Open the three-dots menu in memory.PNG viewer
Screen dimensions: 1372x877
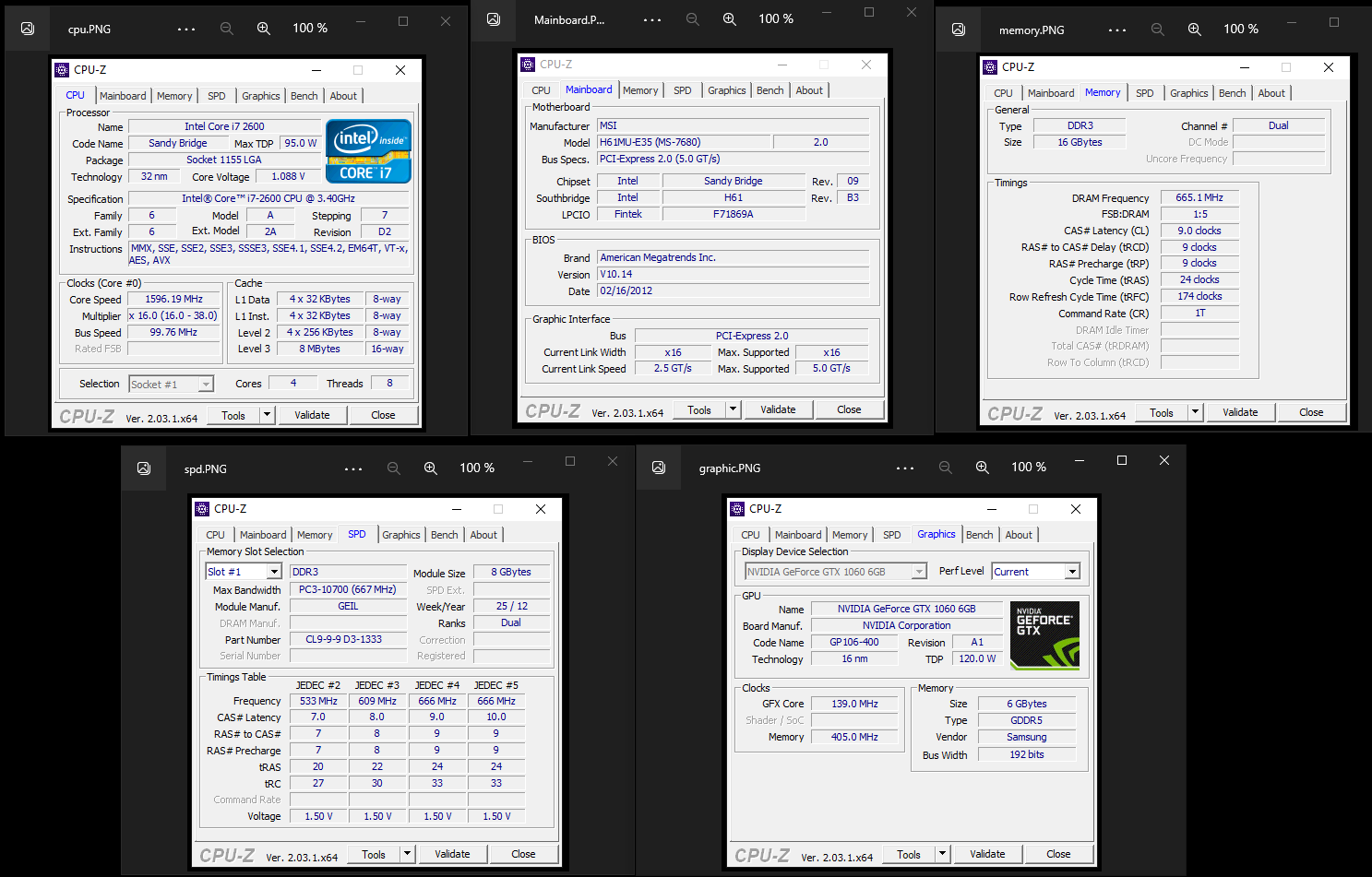pyautogui.click(x=1117, y=30)
